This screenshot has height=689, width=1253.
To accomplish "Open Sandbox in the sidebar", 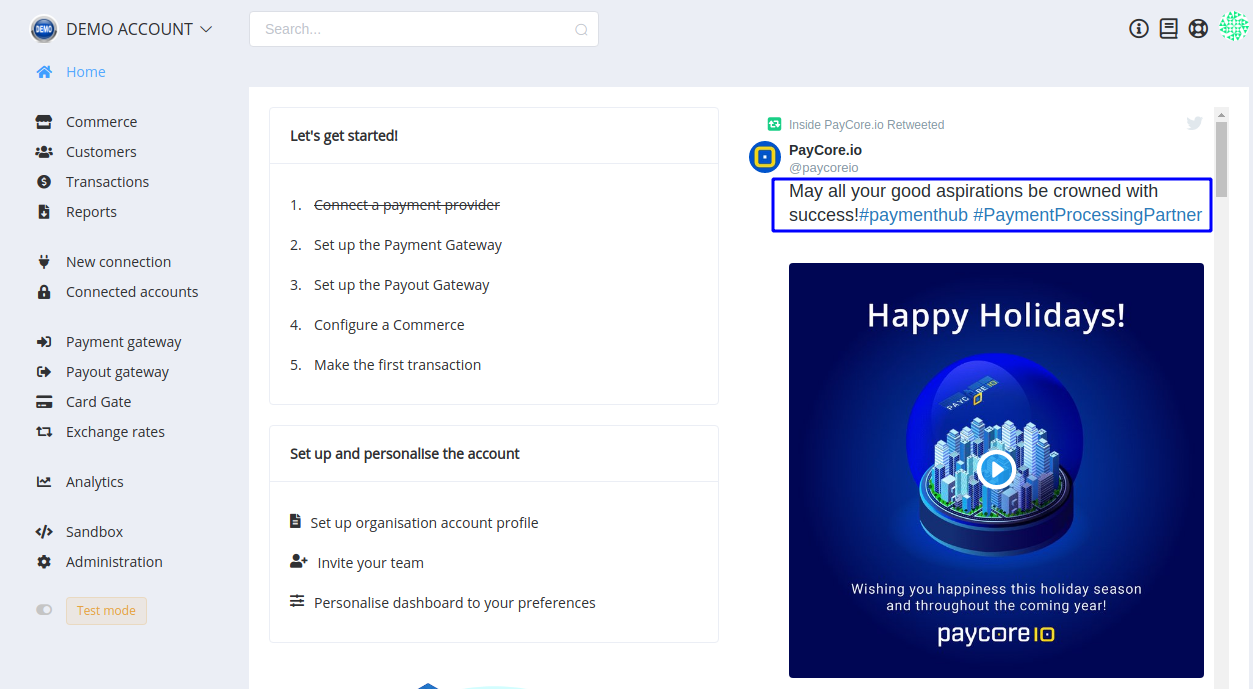I will point(94,532).
